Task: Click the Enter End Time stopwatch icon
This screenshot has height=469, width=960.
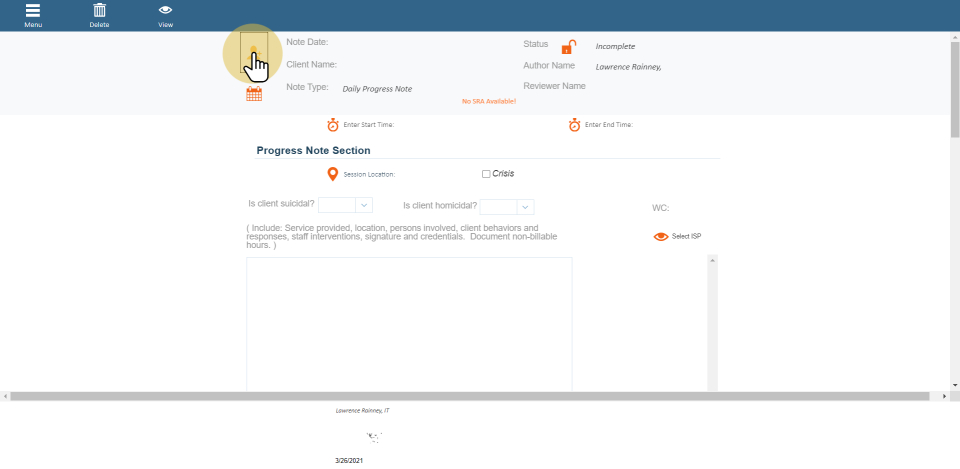Action: [x=575, y=125]
